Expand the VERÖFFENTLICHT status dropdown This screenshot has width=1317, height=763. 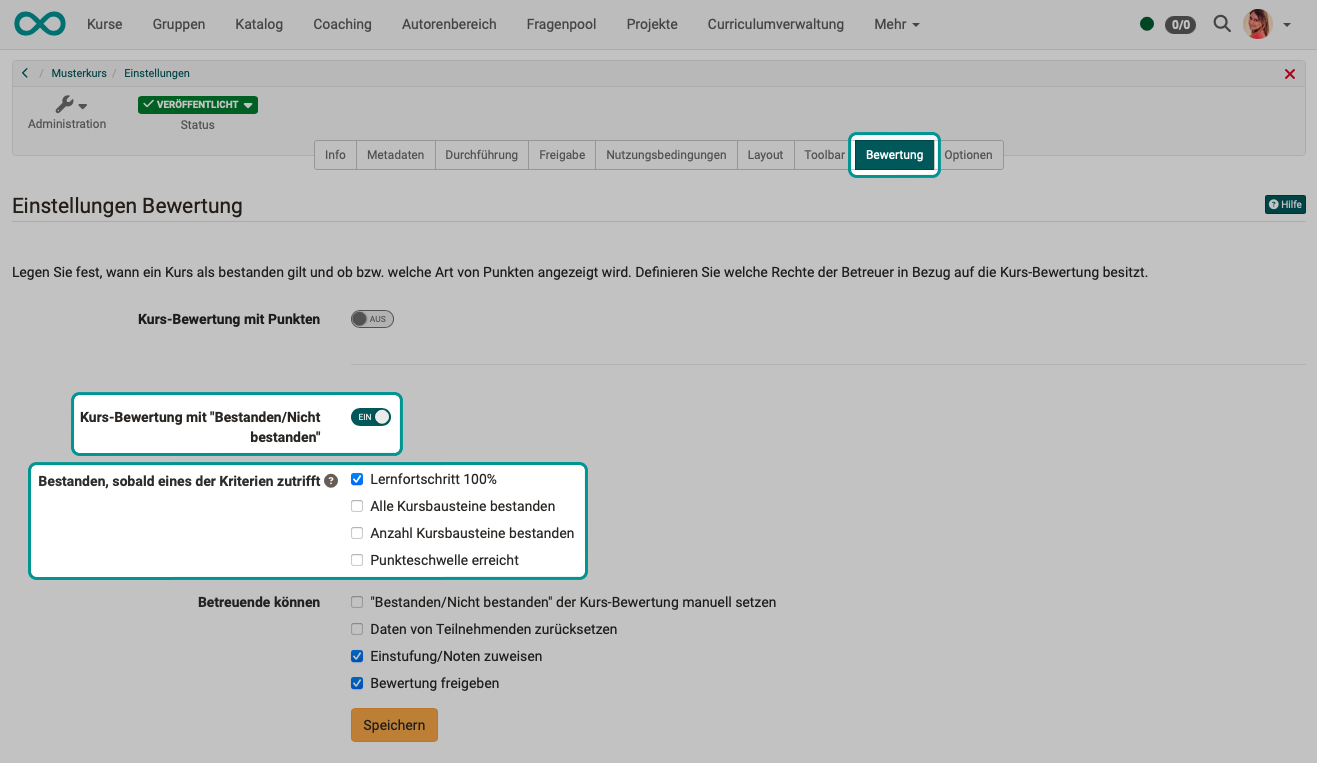[198, 104]
